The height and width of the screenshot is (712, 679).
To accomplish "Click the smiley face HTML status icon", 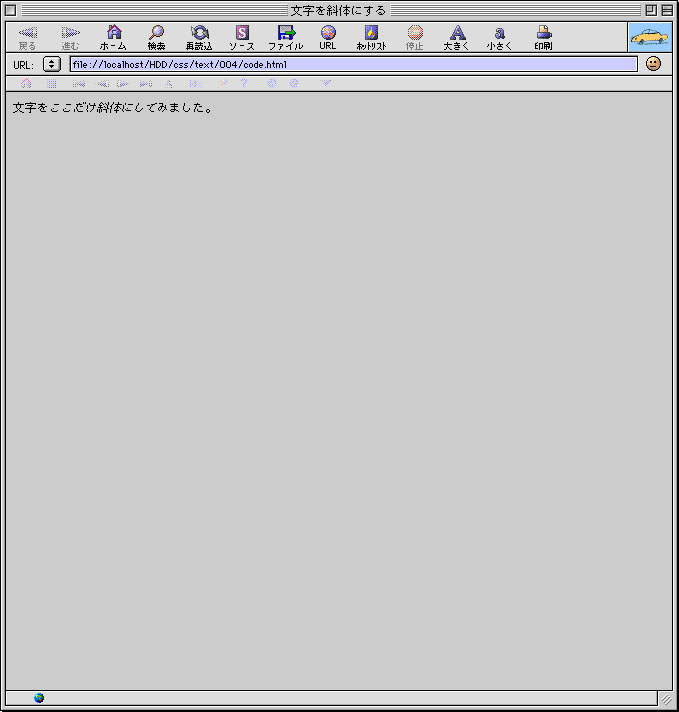I will pos(653,64).
